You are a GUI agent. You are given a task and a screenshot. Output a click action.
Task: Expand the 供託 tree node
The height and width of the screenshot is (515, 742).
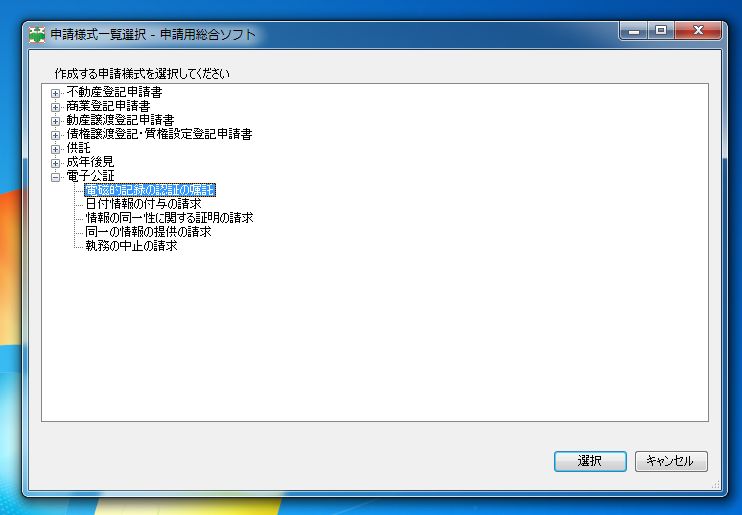55,149
